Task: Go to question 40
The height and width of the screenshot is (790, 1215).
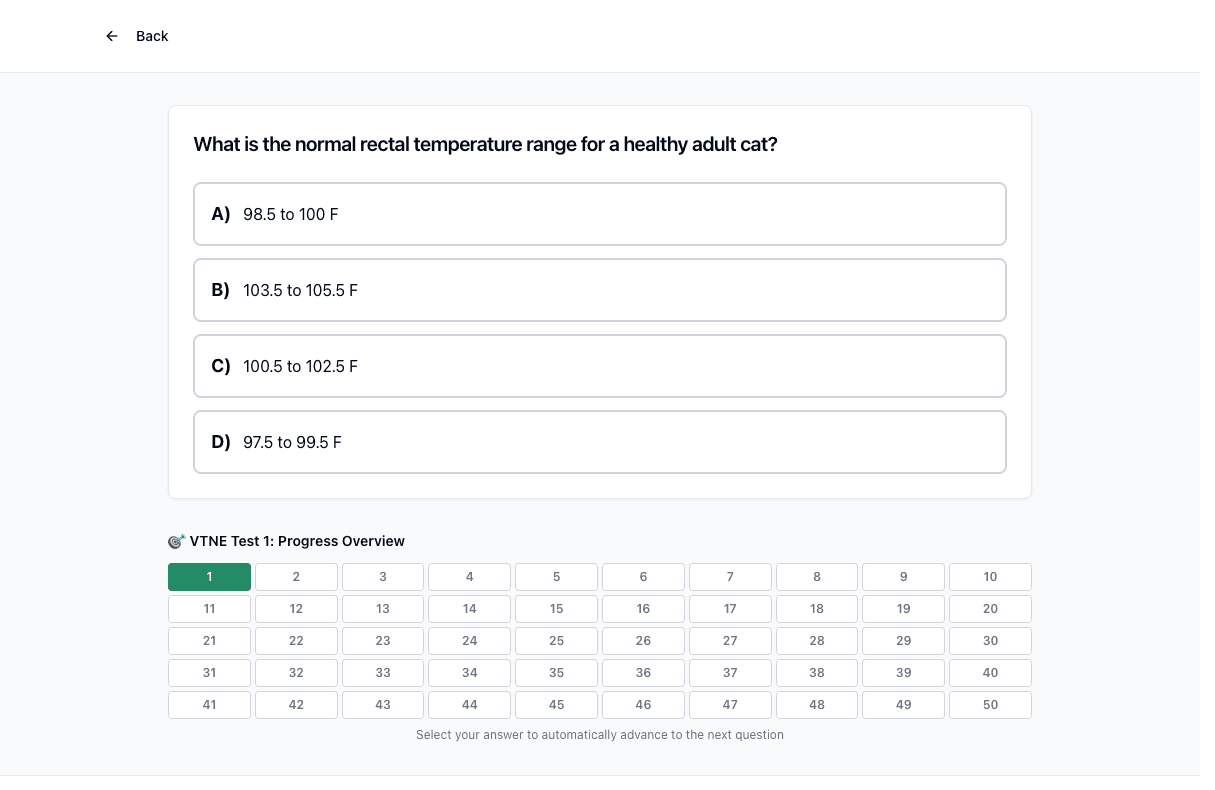Action: click(990, 673)
